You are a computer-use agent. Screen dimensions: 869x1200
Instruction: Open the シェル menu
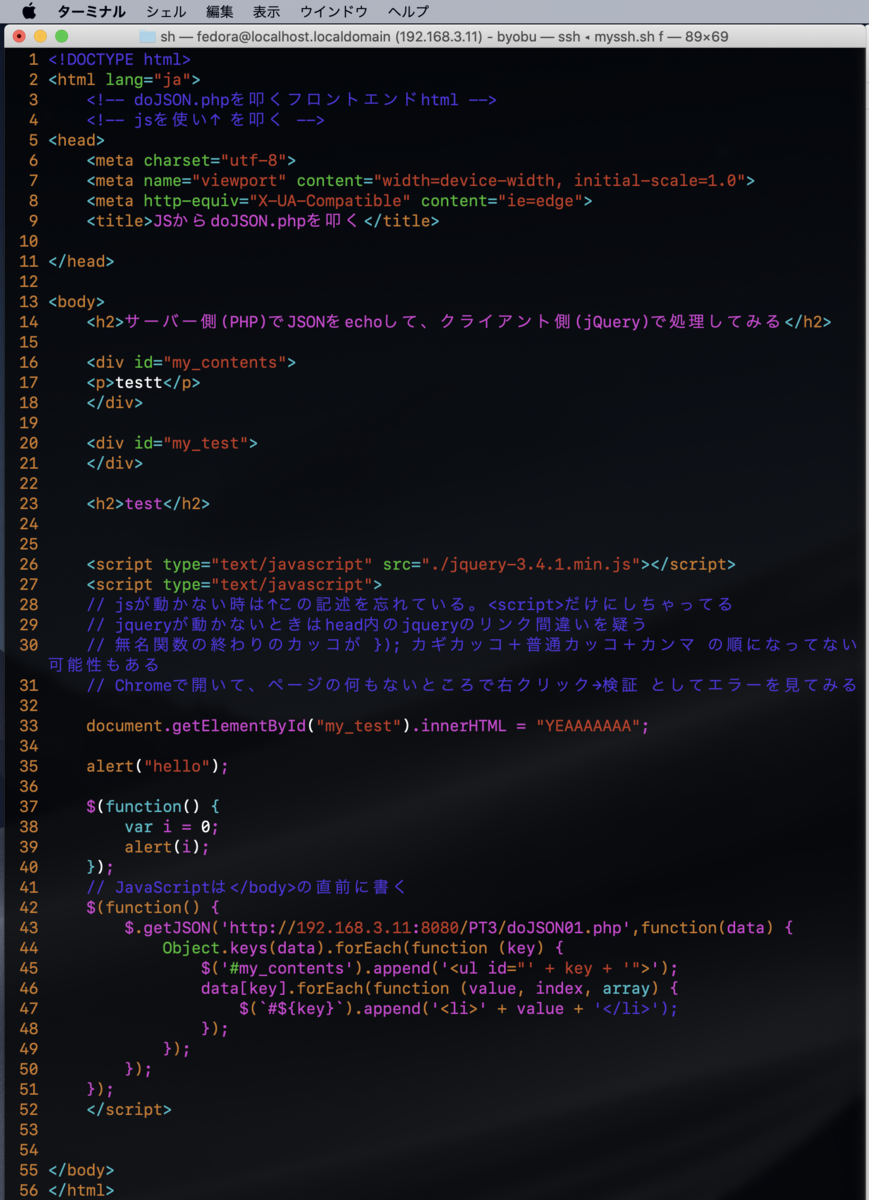(x=166, y=12)
